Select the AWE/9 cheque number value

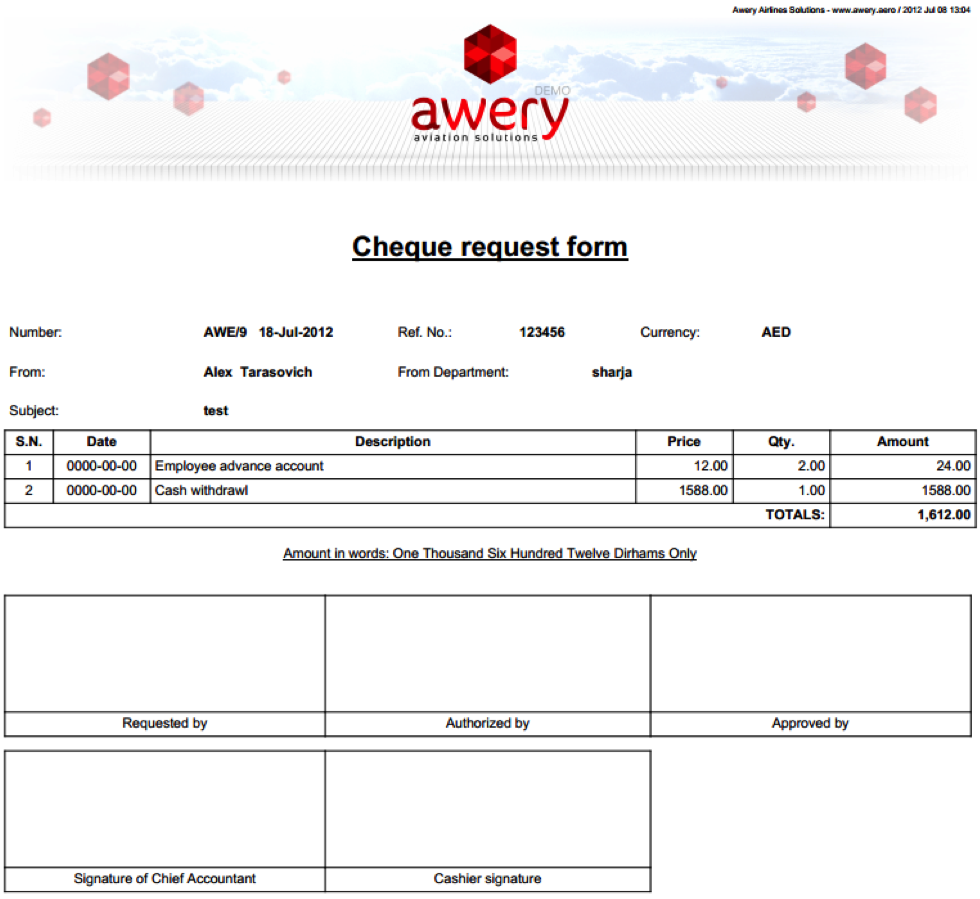pos(225,332)
